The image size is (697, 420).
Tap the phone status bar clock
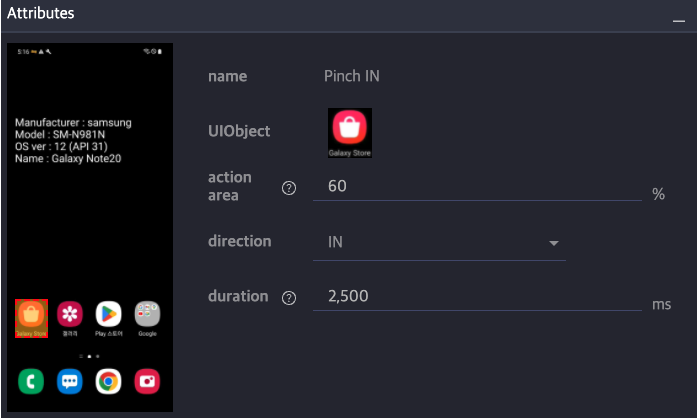point(23,51)
